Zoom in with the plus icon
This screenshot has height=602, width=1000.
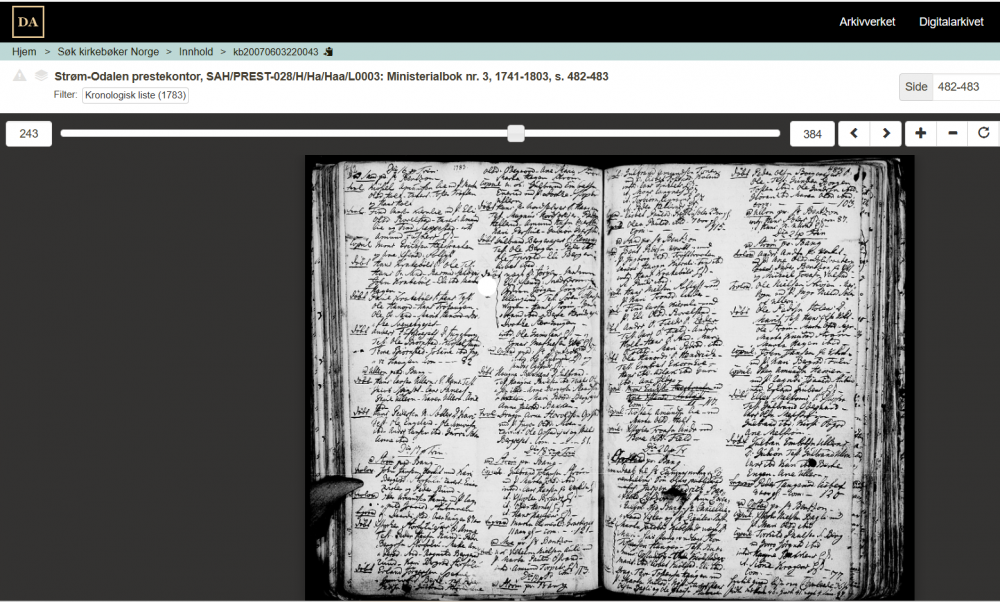pyautogui.click(x=920, y=133)
